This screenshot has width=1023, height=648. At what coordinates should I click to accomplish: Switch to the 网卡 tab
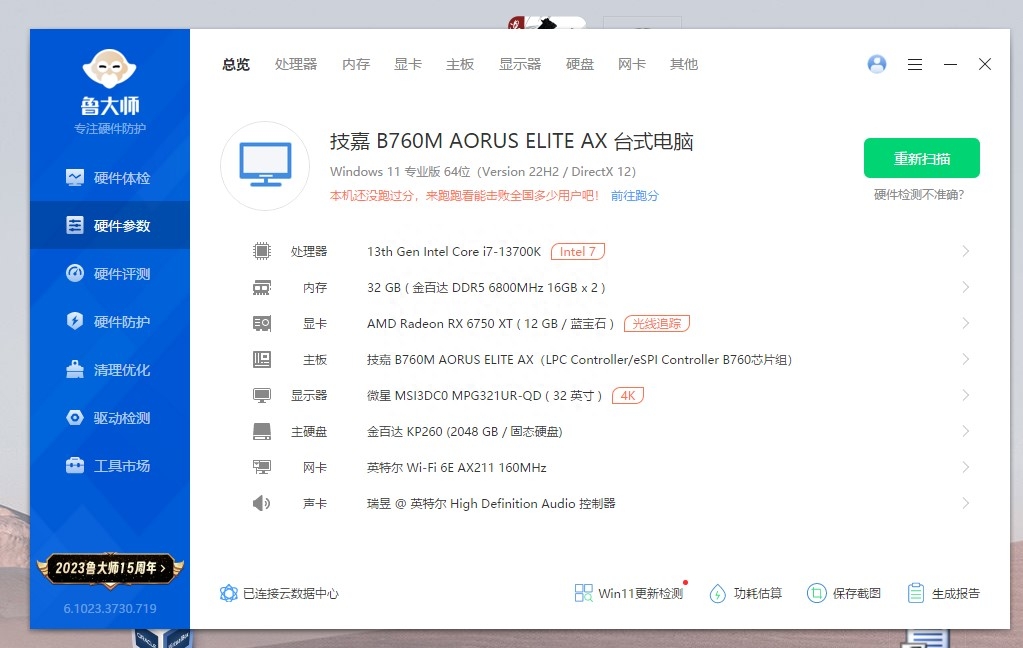pyautogui.click(x=632, y=64)
